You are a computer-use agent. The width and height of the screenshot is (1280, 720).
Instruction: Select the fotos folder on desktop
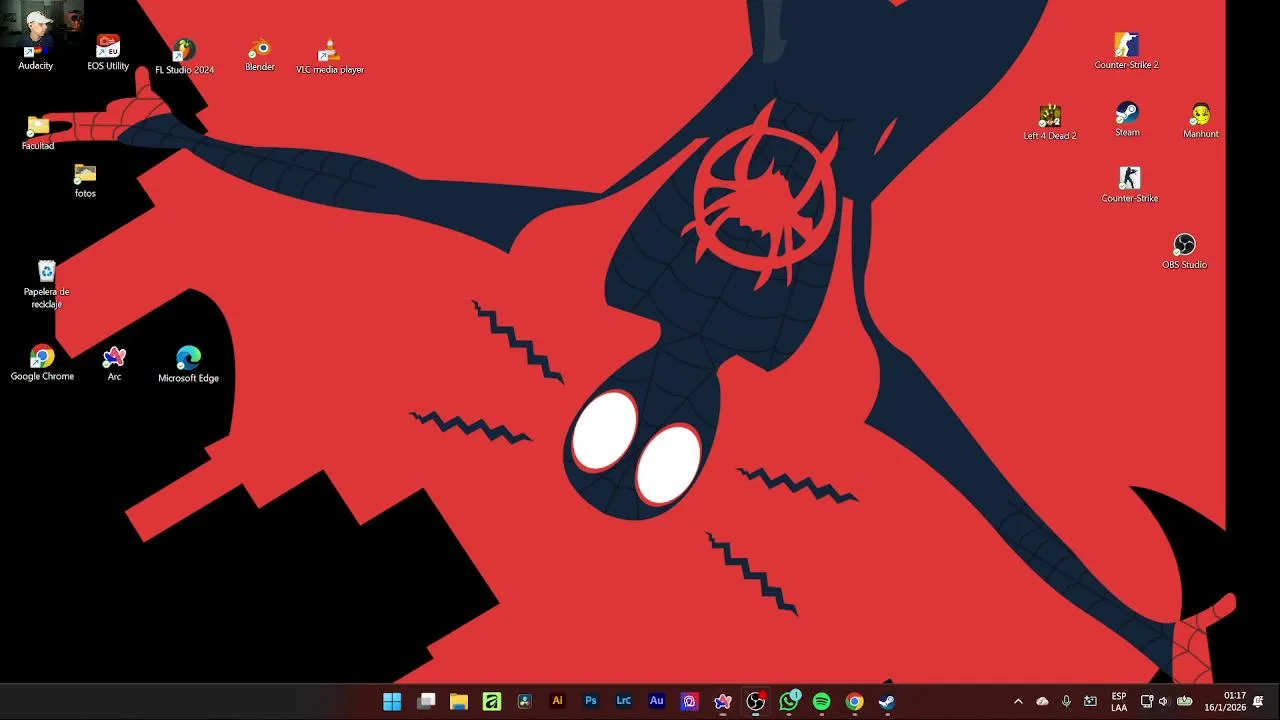click(x=85, y=181)
